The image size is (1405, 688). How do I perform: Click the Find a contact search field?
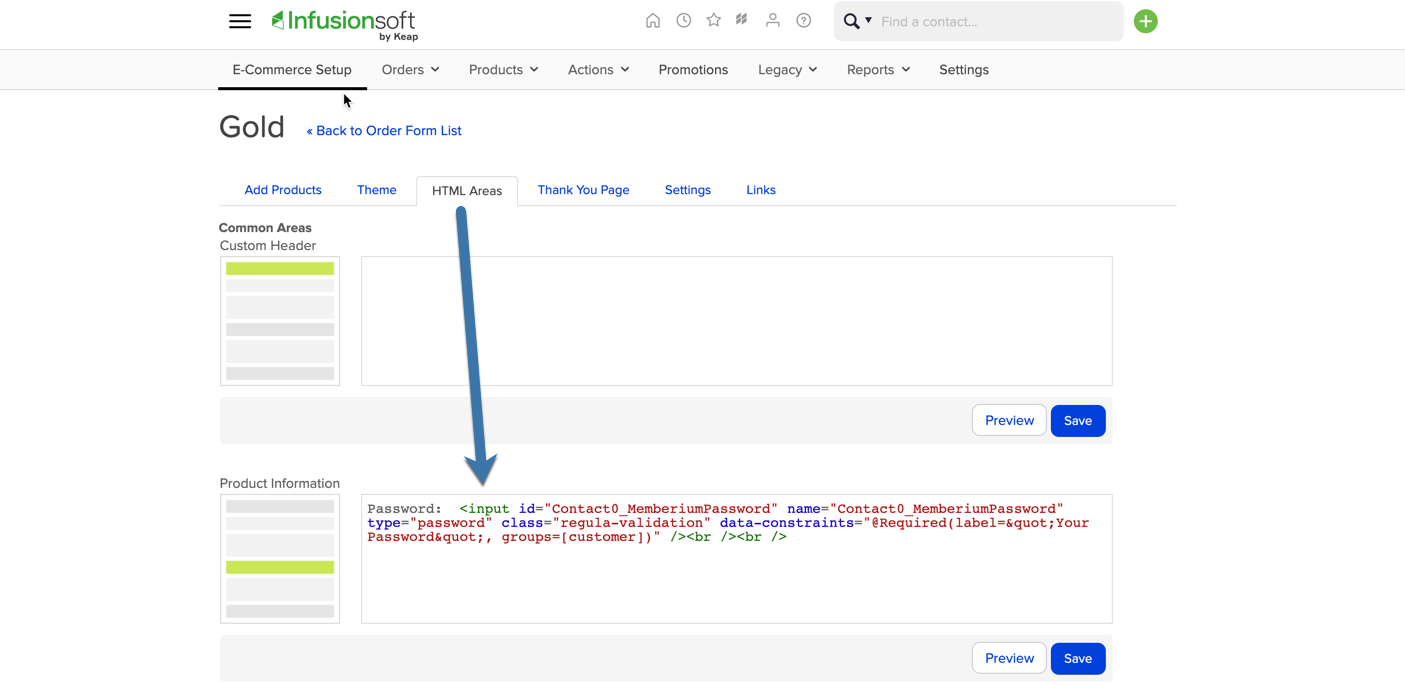[997, 21]
